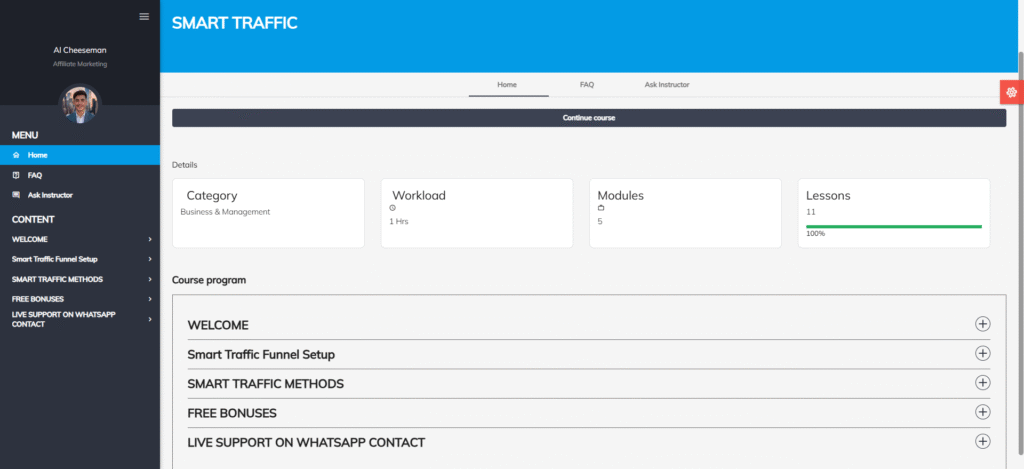Open sidebar FREE BONUSES chevron

(150, 299)
